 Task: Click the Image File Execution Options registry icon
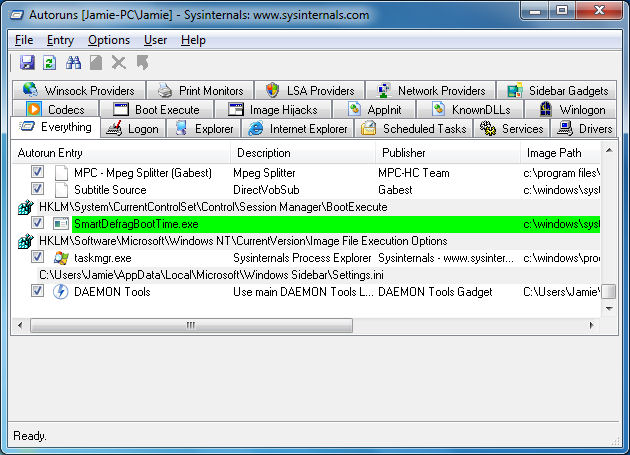coord(25,241)
